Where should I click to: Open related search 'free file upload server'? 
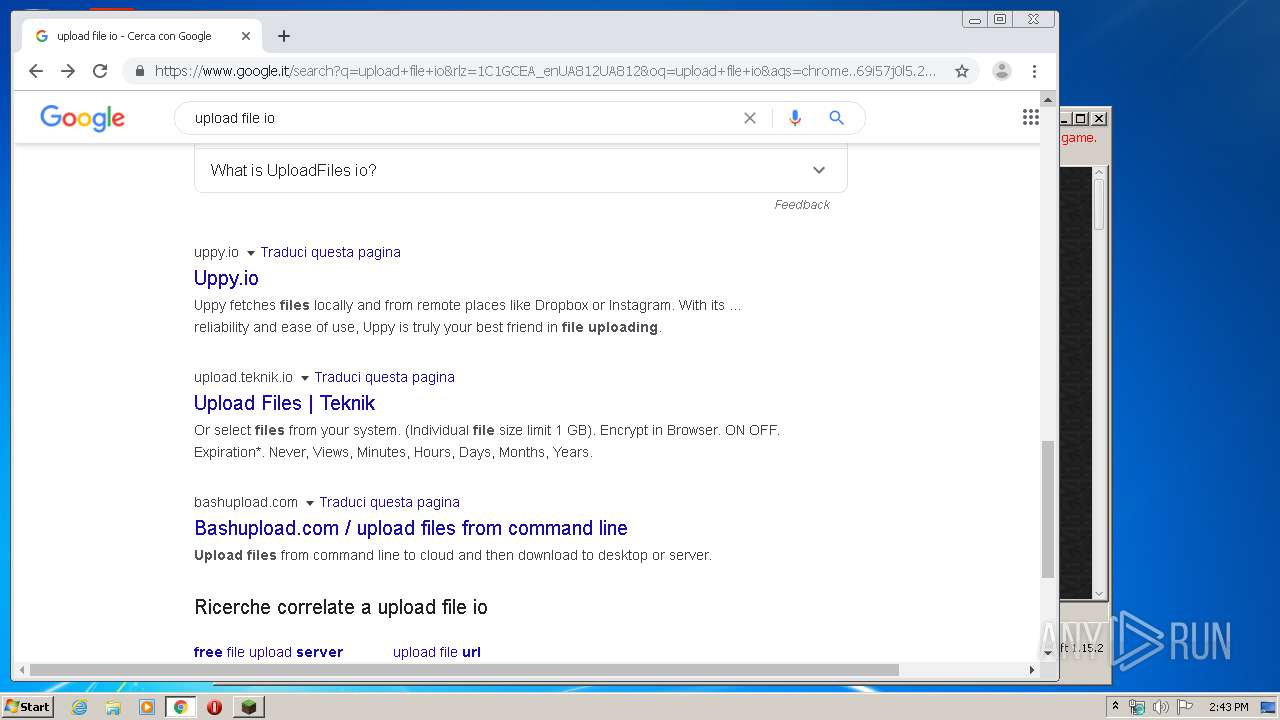coord(268,652)
